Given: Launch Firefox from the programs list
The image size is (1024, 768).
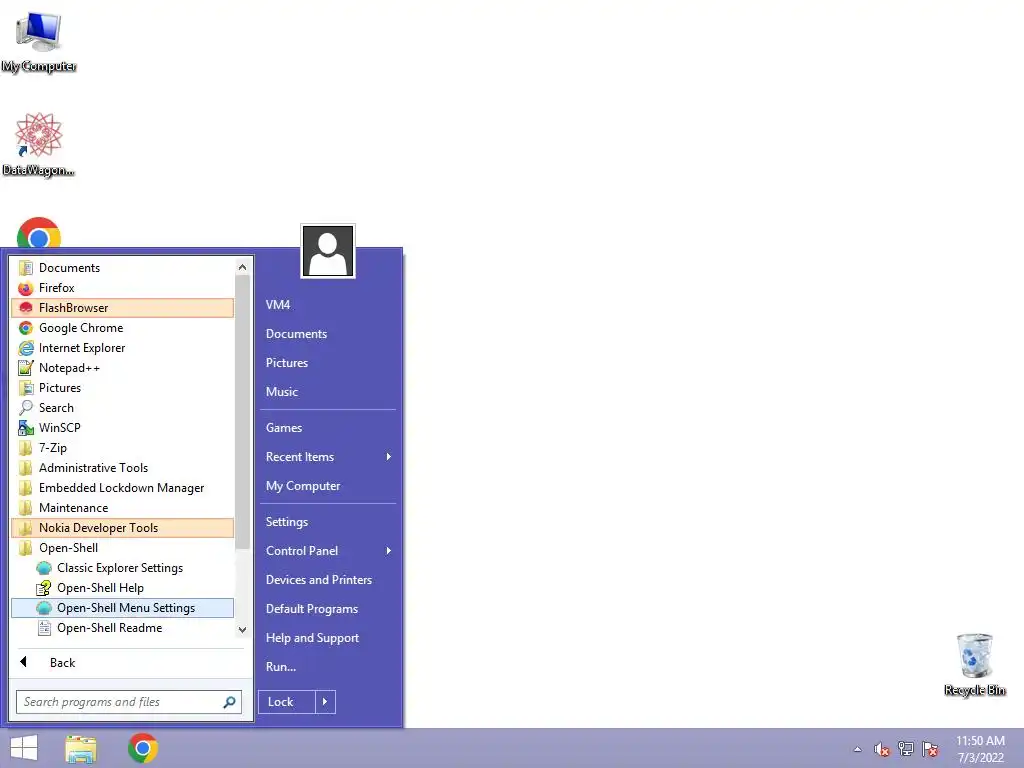Looking at the screenshot, I should tap(122, 288).
